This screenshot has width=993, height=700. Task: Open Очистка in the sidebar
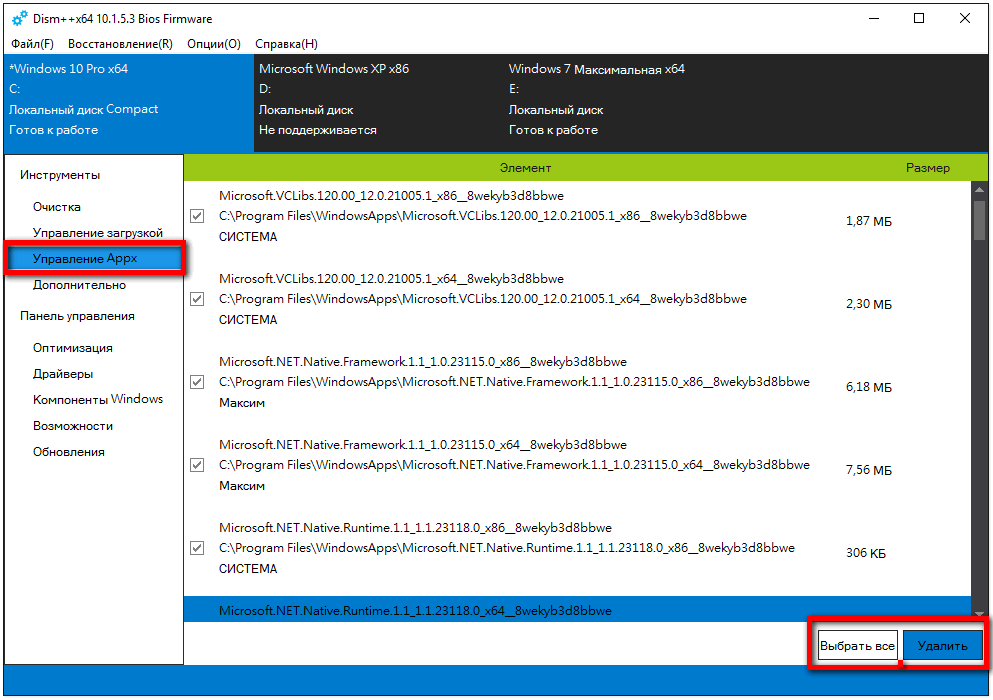click(57, 207)
